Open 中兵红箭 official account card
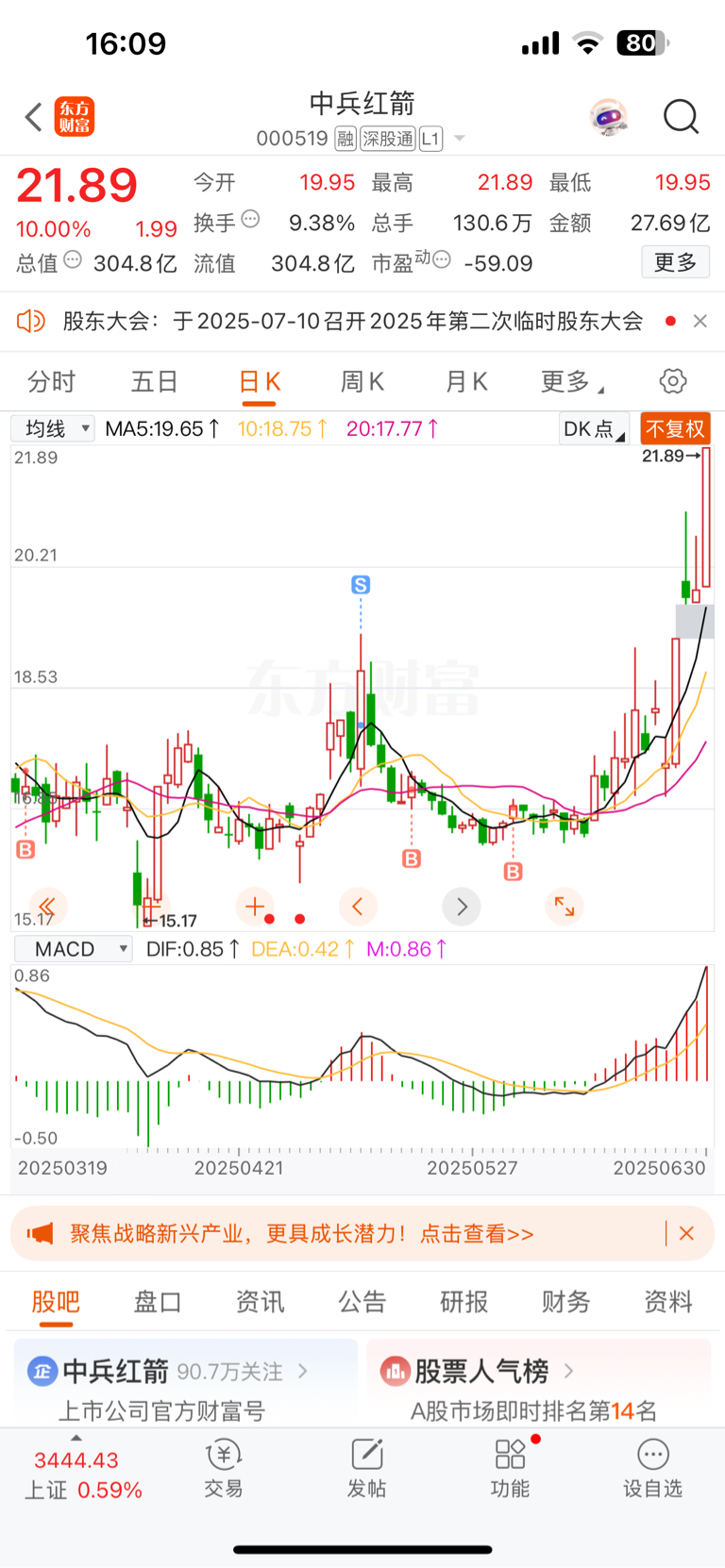The image size is (725, 1568). (185, 1384)
